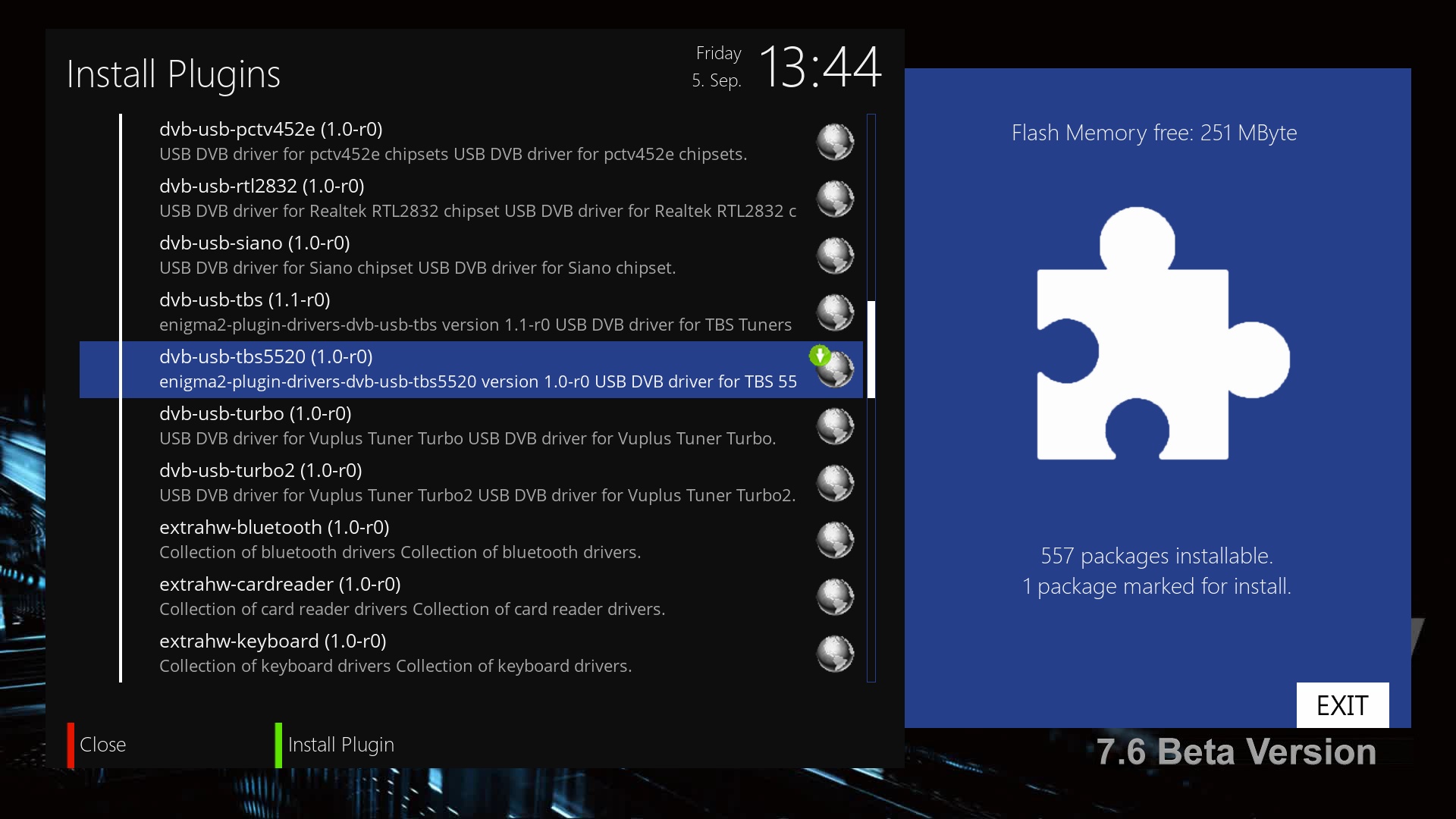Click the puzzle piece plugin icon
The image size is (1456, 819).
click(1163, 334)
